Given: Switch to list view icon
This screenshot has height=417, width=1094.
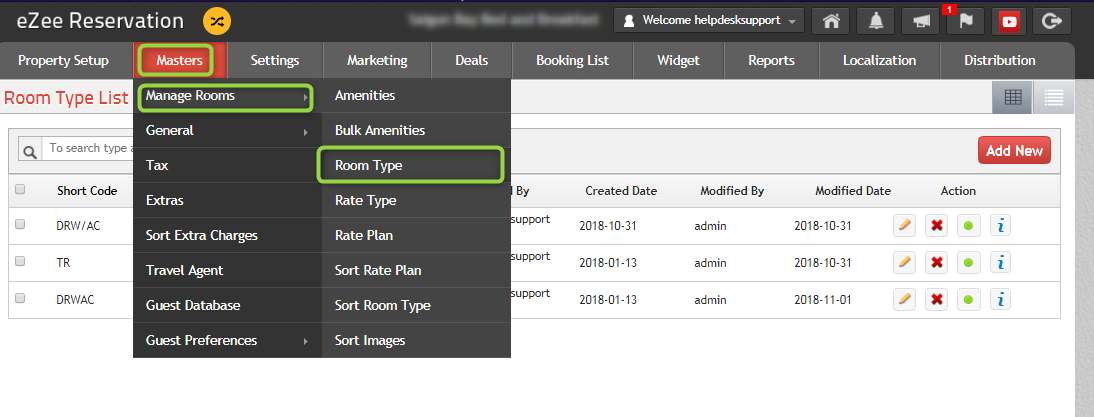Looking at the screenshot, I should click(x=1054, y=98).
